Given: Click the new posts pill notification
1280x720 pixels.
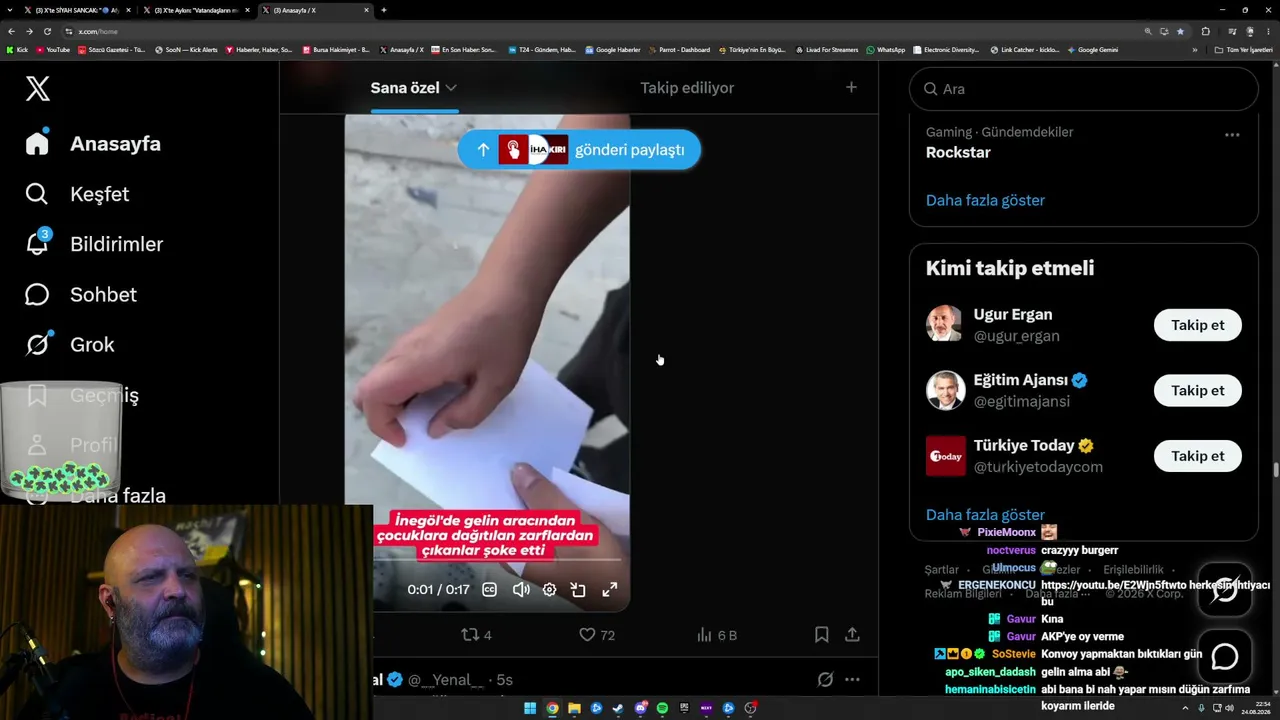Looking at the screenshot, I should tap(579, 150).
